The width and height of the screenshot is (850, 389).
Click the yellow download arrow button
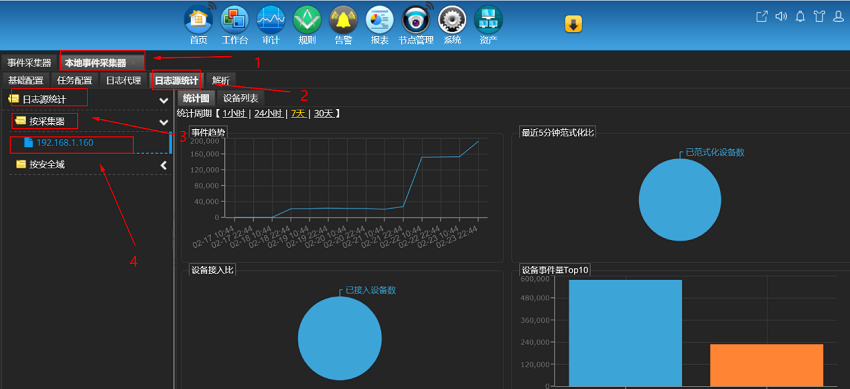point(574,24)
